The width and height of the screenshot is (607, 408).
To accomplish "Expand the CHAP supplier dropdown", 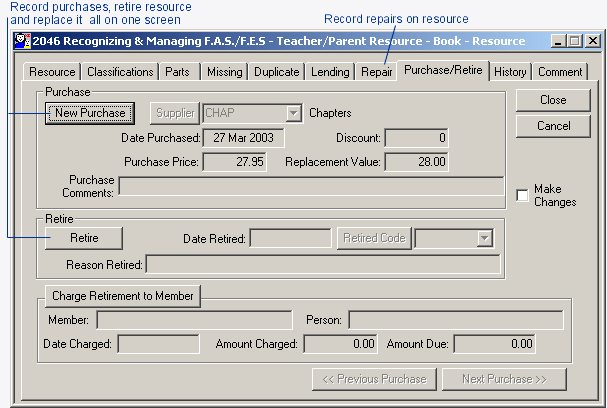I will (292, 113).
